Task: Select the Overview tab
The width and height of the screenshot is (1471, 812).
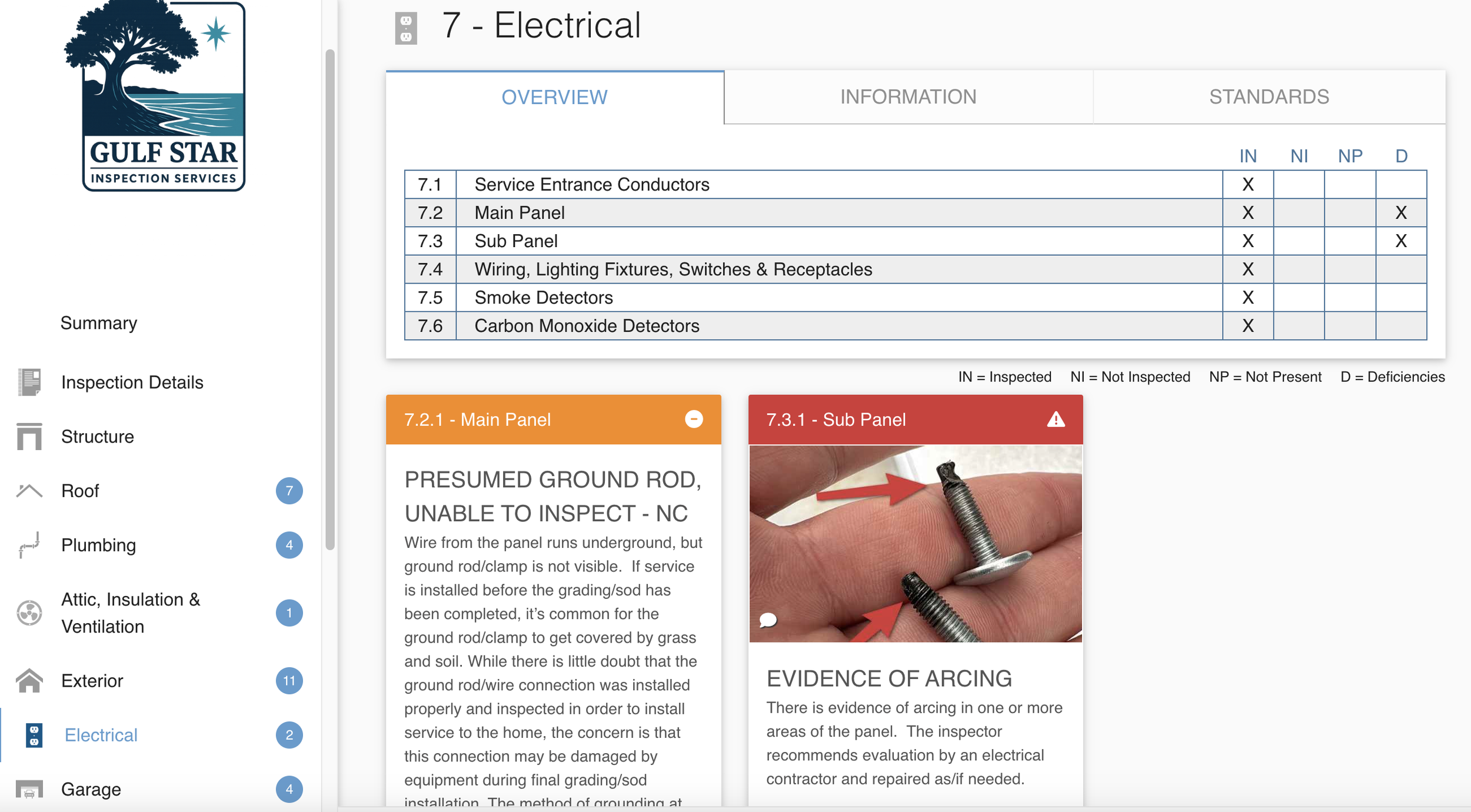Action: pyautogui.click(x=554, y=97)
